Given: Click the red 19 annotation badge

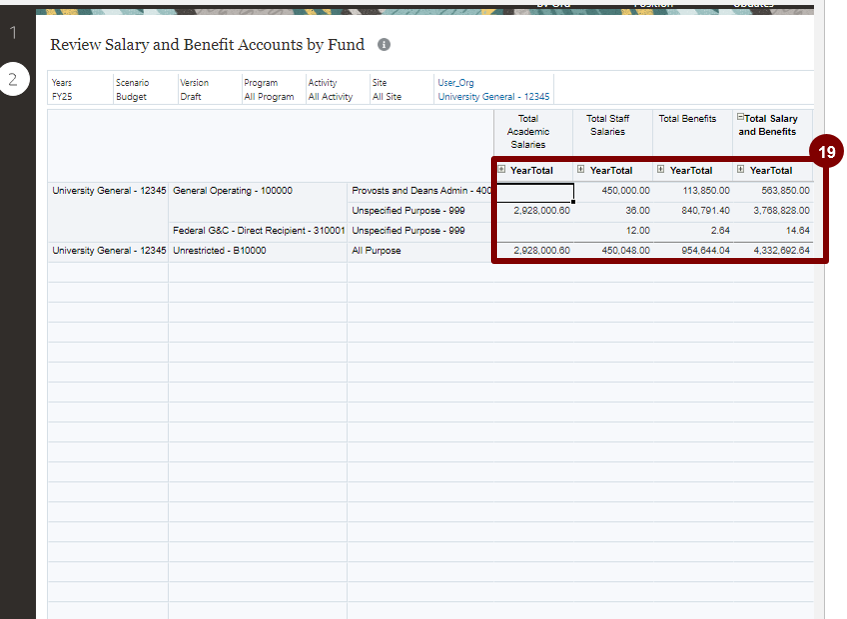Looking at the screenshot, I should tap(827, 153).
